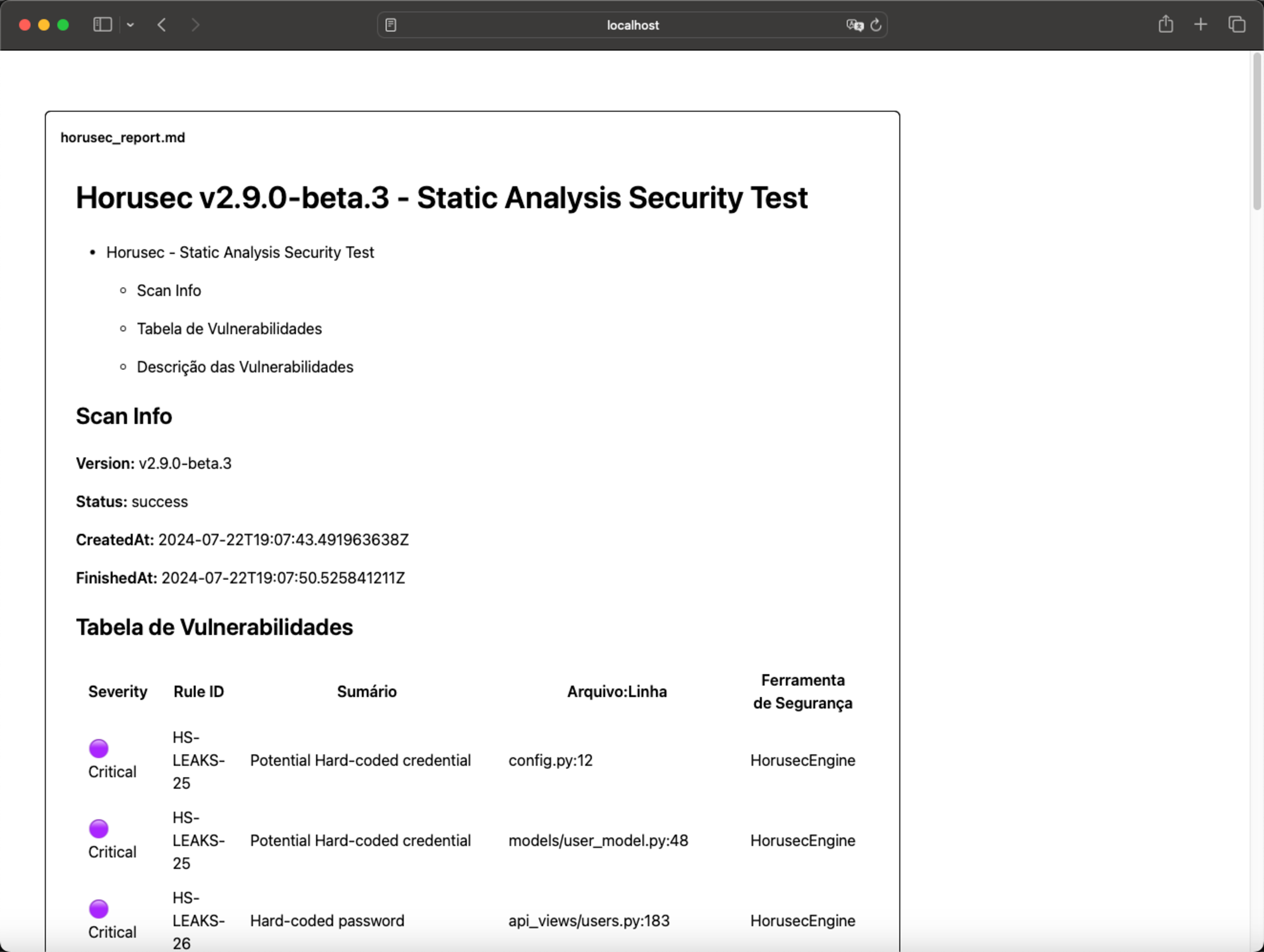The width and height of the screenshot is (1264, 952).
Task: Click the Ferramenta de Segurança column header
Action: pos(802,691)
